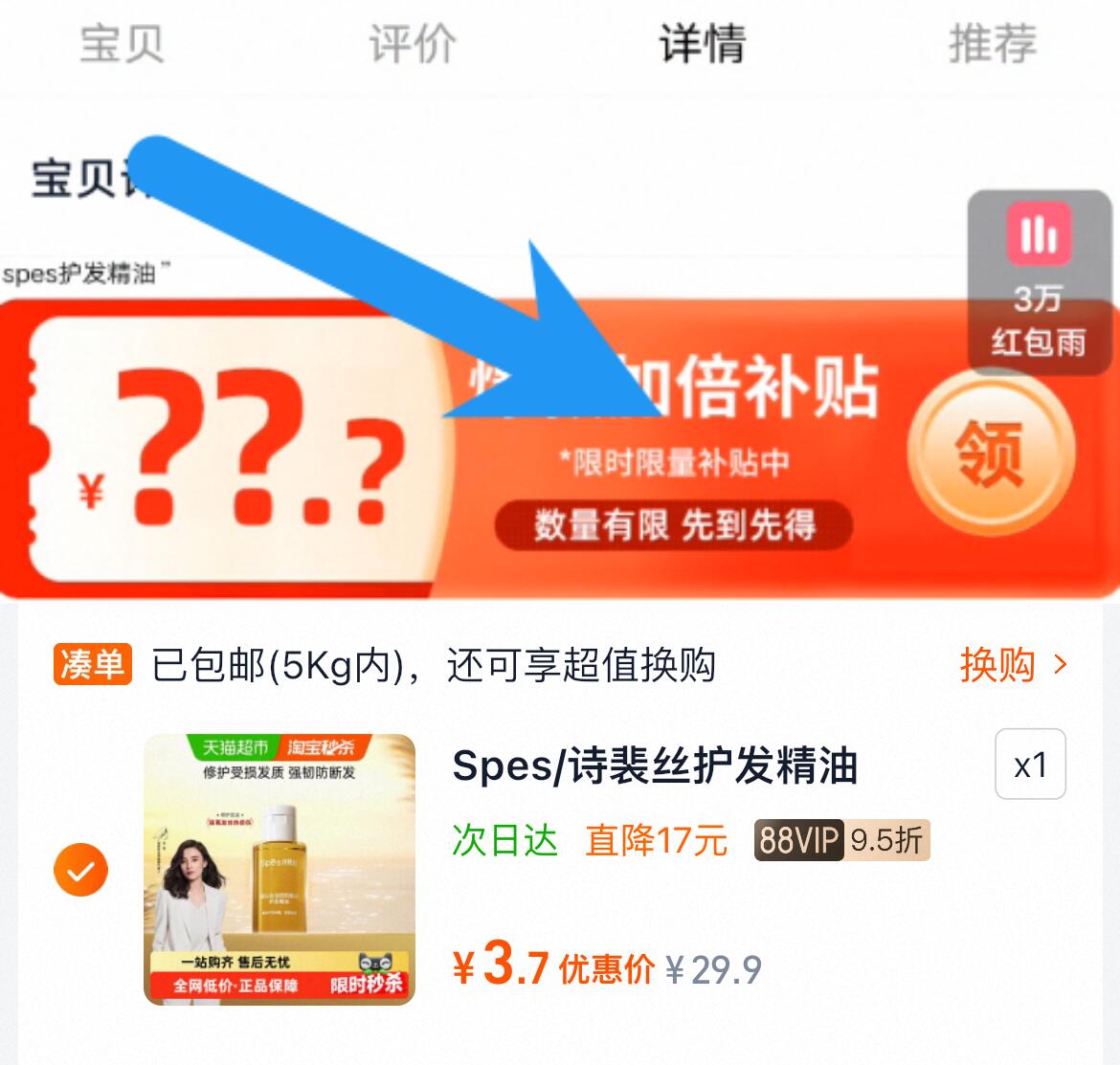This screenshot has height=1065, width=1120.
Task: Open the 3万红包雨 red packet icon
Action: [x=1040, y=282]
